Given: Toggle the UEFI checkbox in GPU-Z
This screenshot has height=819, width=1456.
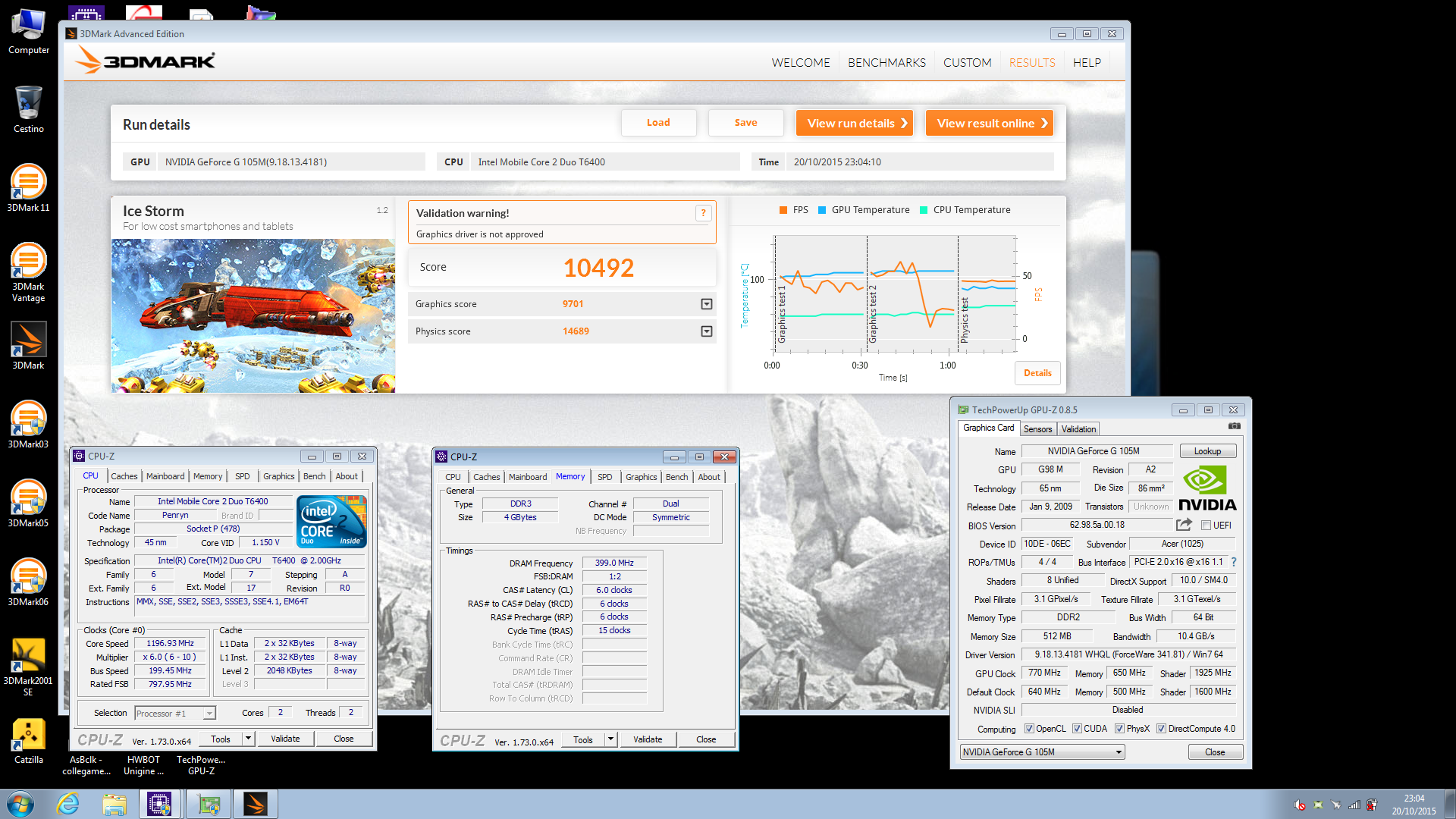Looking at the screenshot, I should tap(1206, 526).
